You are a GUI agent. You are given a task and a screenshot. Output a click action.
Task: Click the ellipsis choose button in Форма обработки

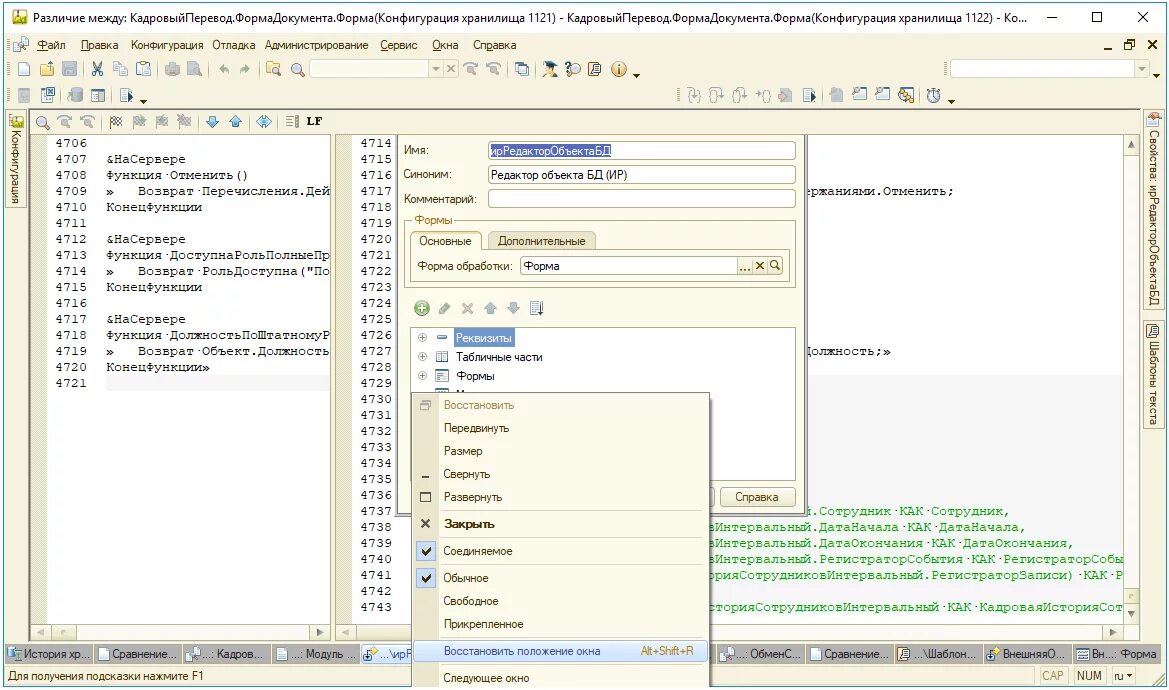pyautogui.click(x=745, y=265)
